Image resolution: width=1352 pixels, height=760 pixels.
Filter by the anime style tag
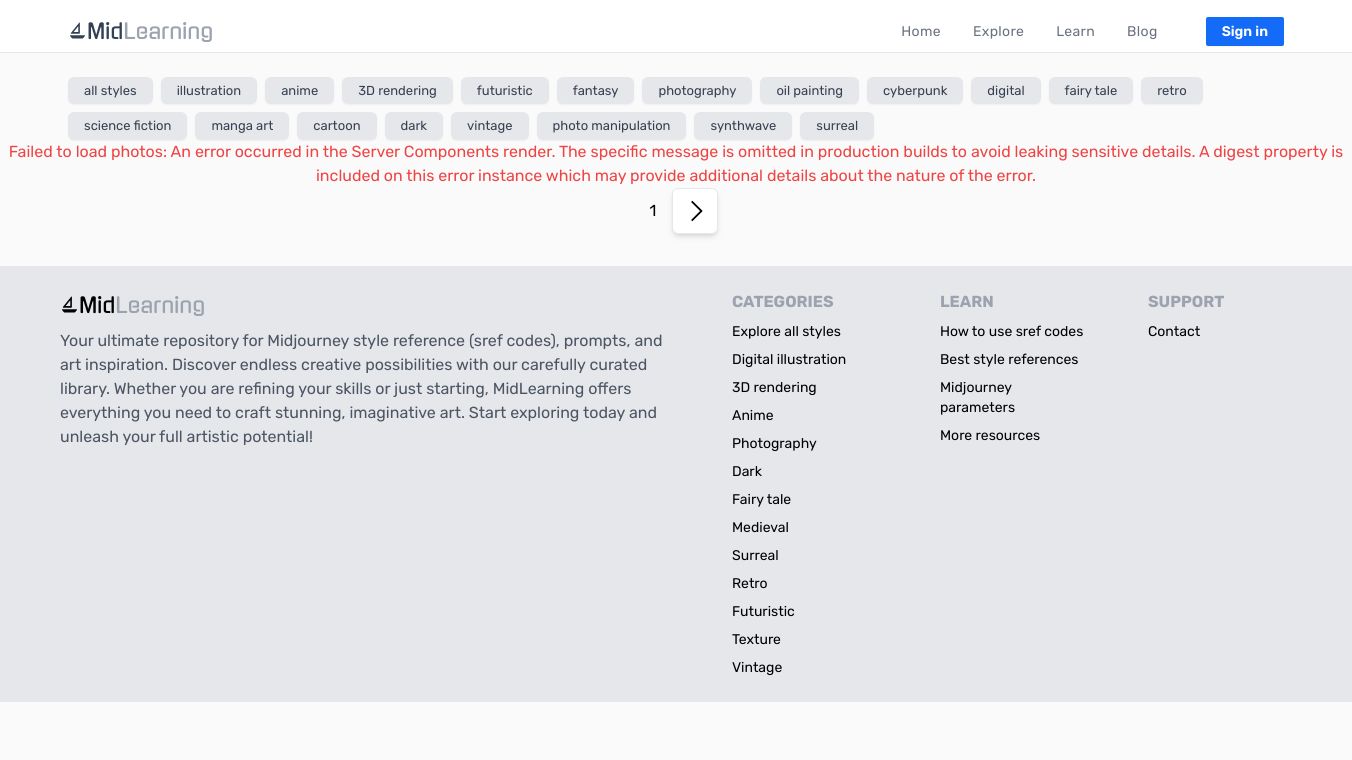click(x=299, y=91)
